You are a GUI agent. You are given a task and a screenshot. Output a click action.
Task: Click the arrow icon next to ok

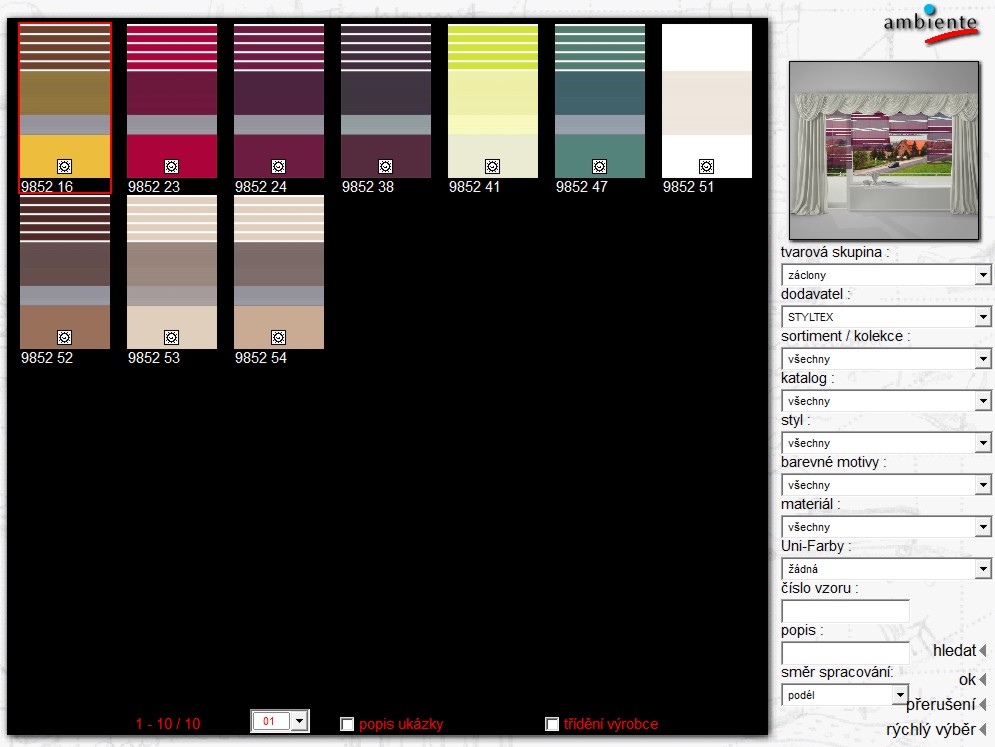tap(982, 680)
